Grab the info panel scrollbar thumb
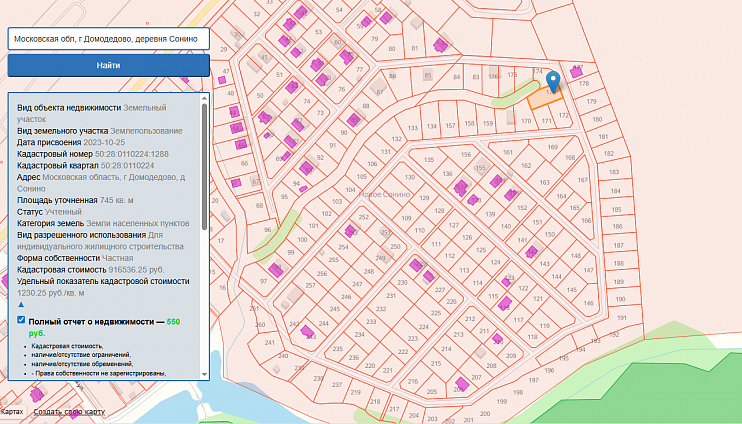The width and height of the screenshot is (742, 424). [x=204, y=167]
